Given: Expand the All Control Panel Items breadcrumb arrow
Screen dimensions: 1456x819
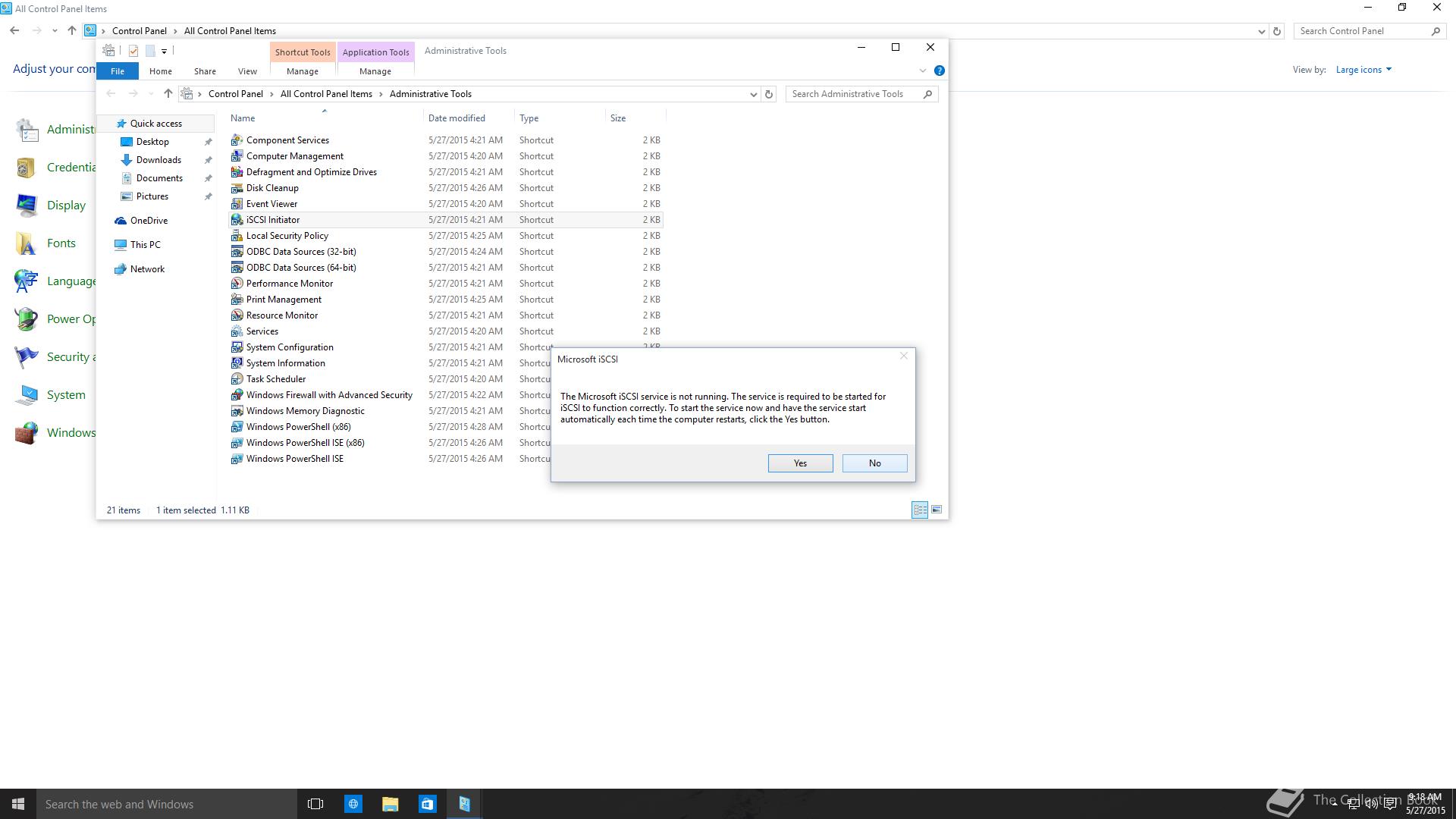Looking at the screenshot, I should coord(381,94).
